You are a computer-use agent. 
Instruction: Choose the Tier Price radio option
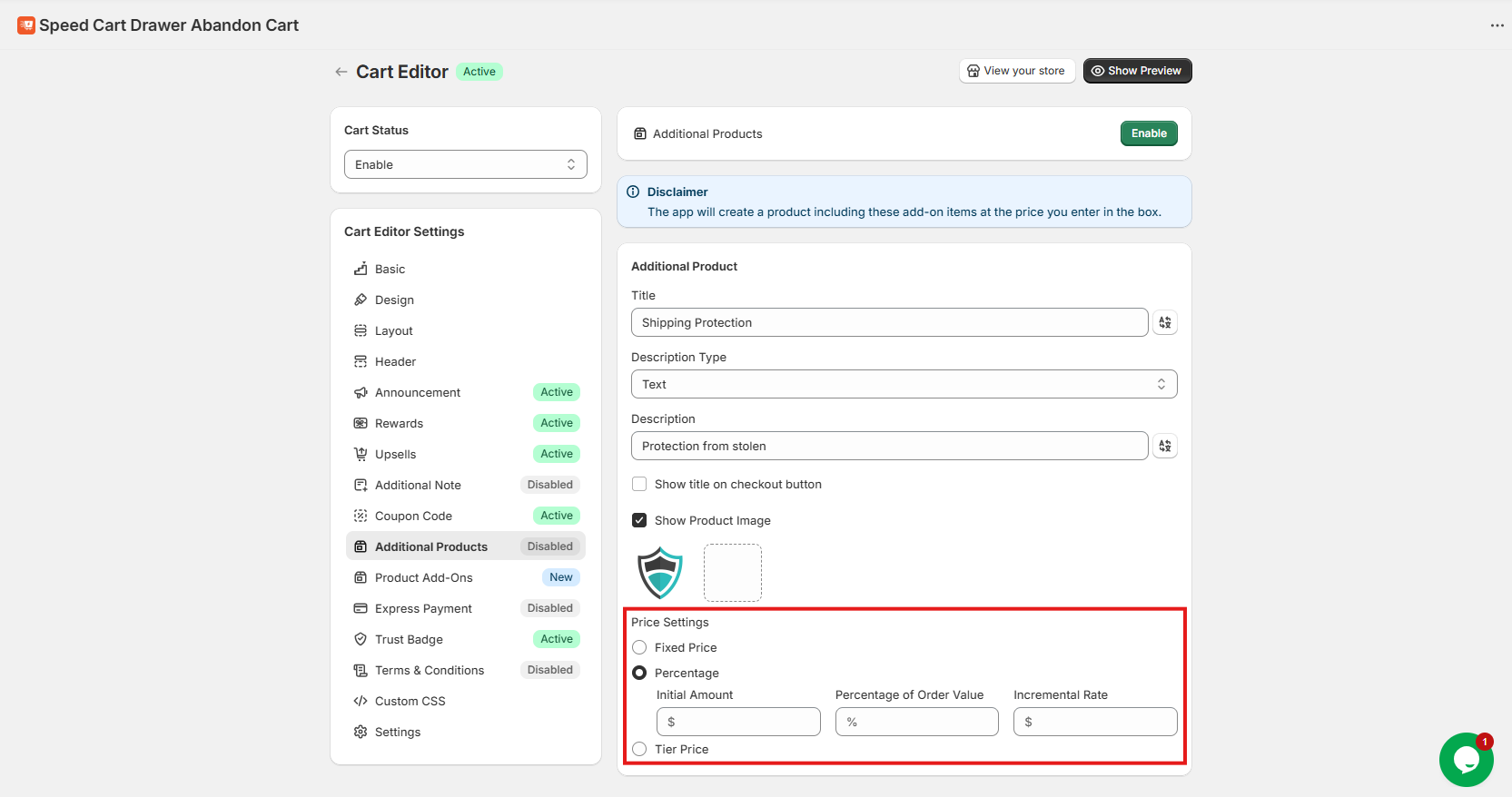click(639, 749)
